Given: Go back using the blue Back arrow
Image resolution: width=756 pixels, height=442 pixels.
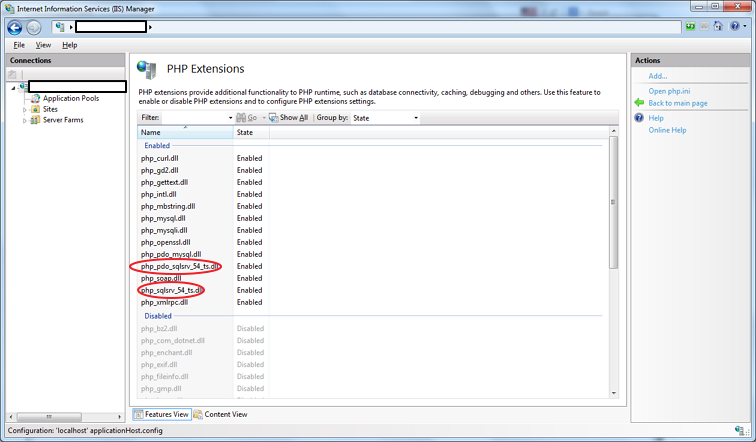Looking at the screenshot, I should (14, 27).
